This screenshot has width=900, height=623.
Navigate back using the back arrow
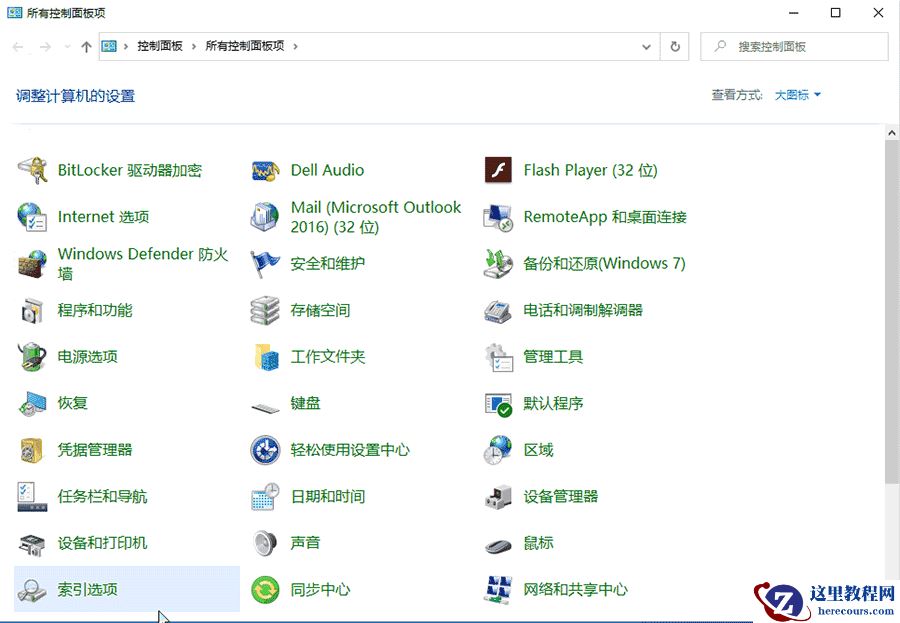tap(16, 46)
